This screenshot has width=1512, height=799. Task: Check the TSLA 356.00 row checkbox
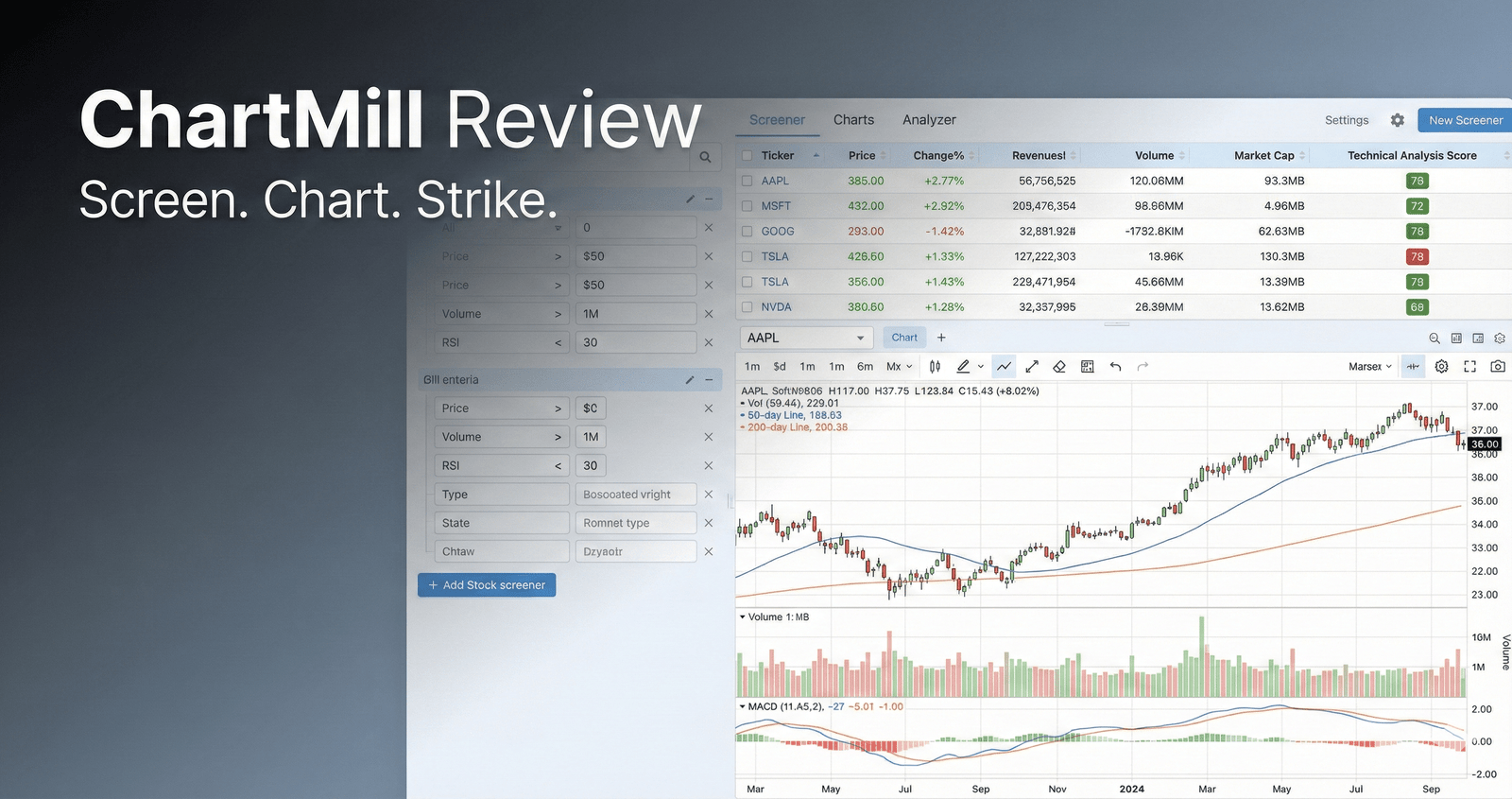pyautogui.click(x=747, y=282)
